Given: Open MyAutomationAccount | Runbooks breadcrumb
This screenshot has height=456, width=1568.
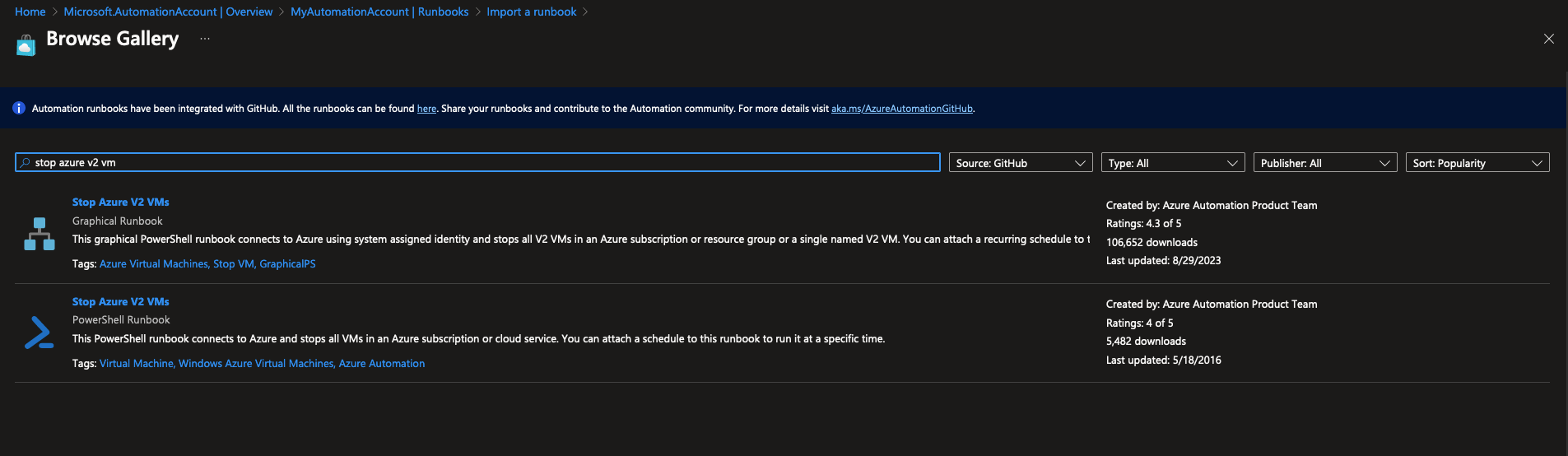Looking at the screenshot, I should tap(379, 12).
